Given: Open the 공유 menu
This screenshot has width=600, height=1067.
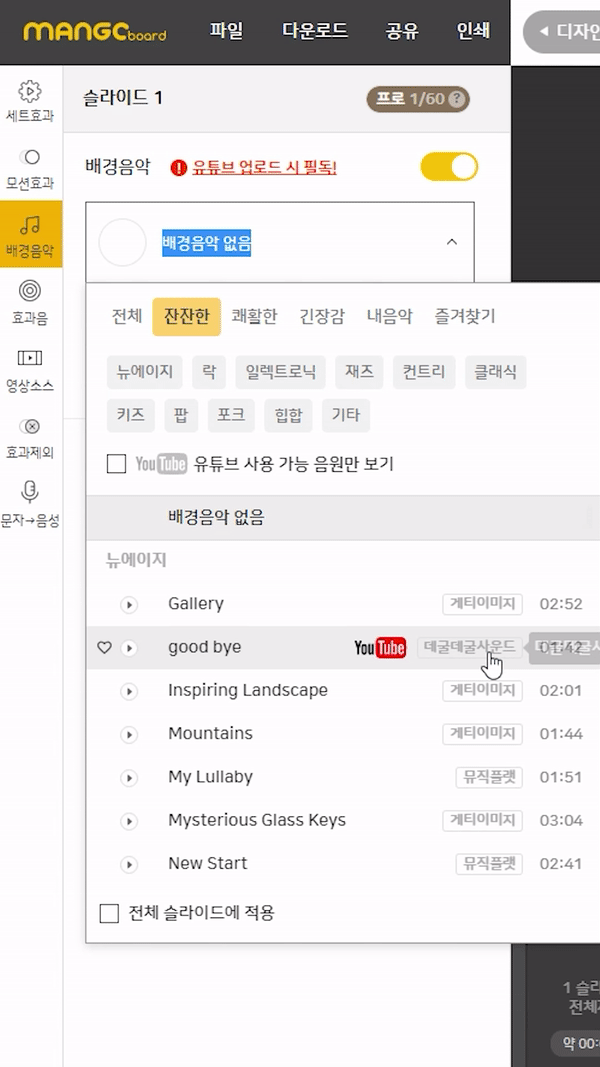Looking at the screenshot, I should (402, 31).
